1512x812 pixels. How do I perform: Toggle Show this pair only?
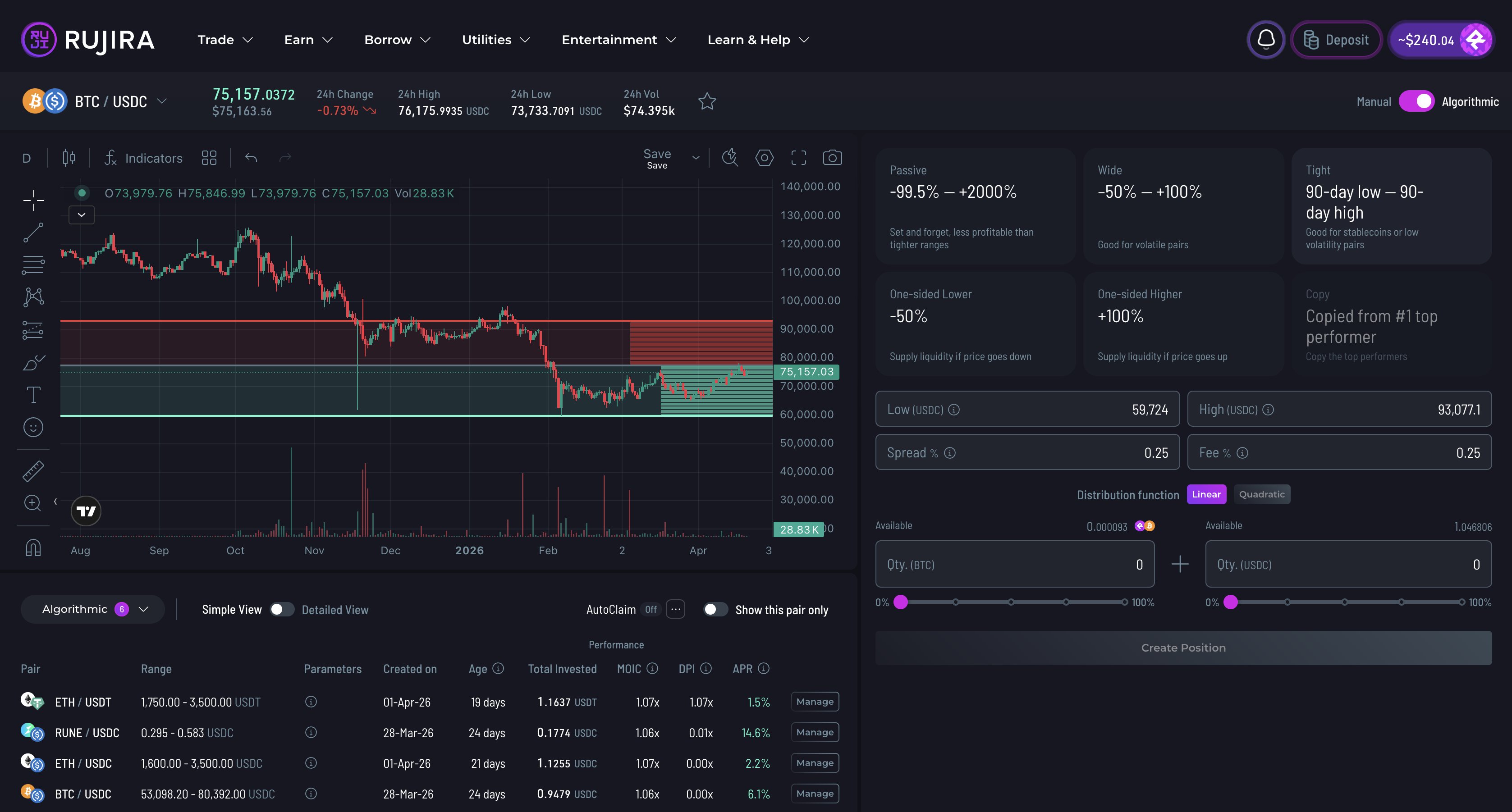pyautogui.click(x=715, y=610)
